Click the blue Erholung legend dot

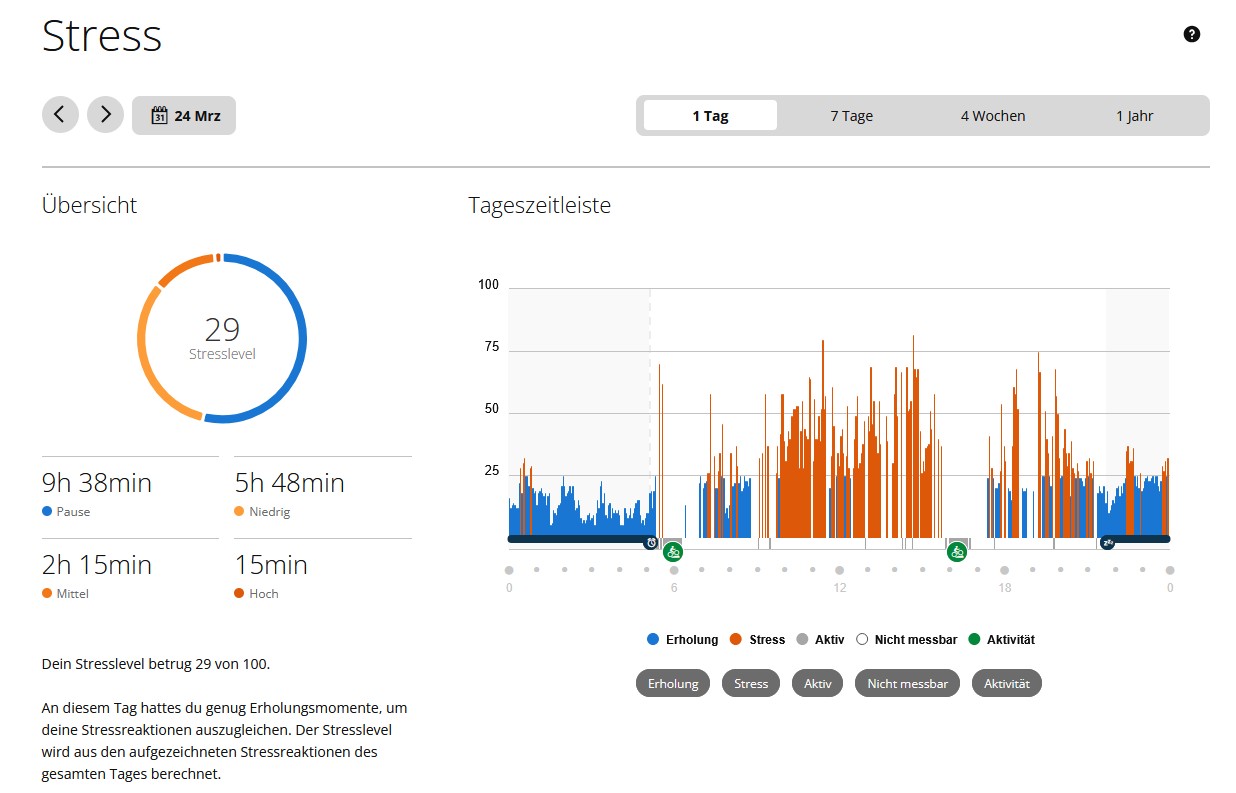pyautogui.click(x=653, y=639)
